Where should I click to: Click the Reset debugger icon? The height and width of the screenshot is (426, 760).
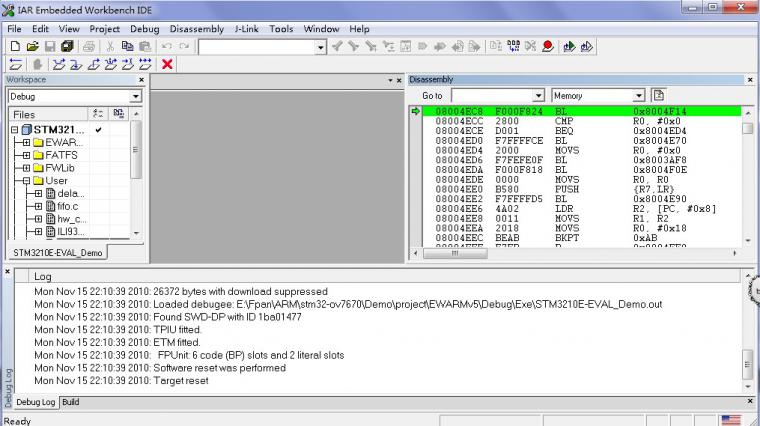pyautogui.click(x=16, y=64)
